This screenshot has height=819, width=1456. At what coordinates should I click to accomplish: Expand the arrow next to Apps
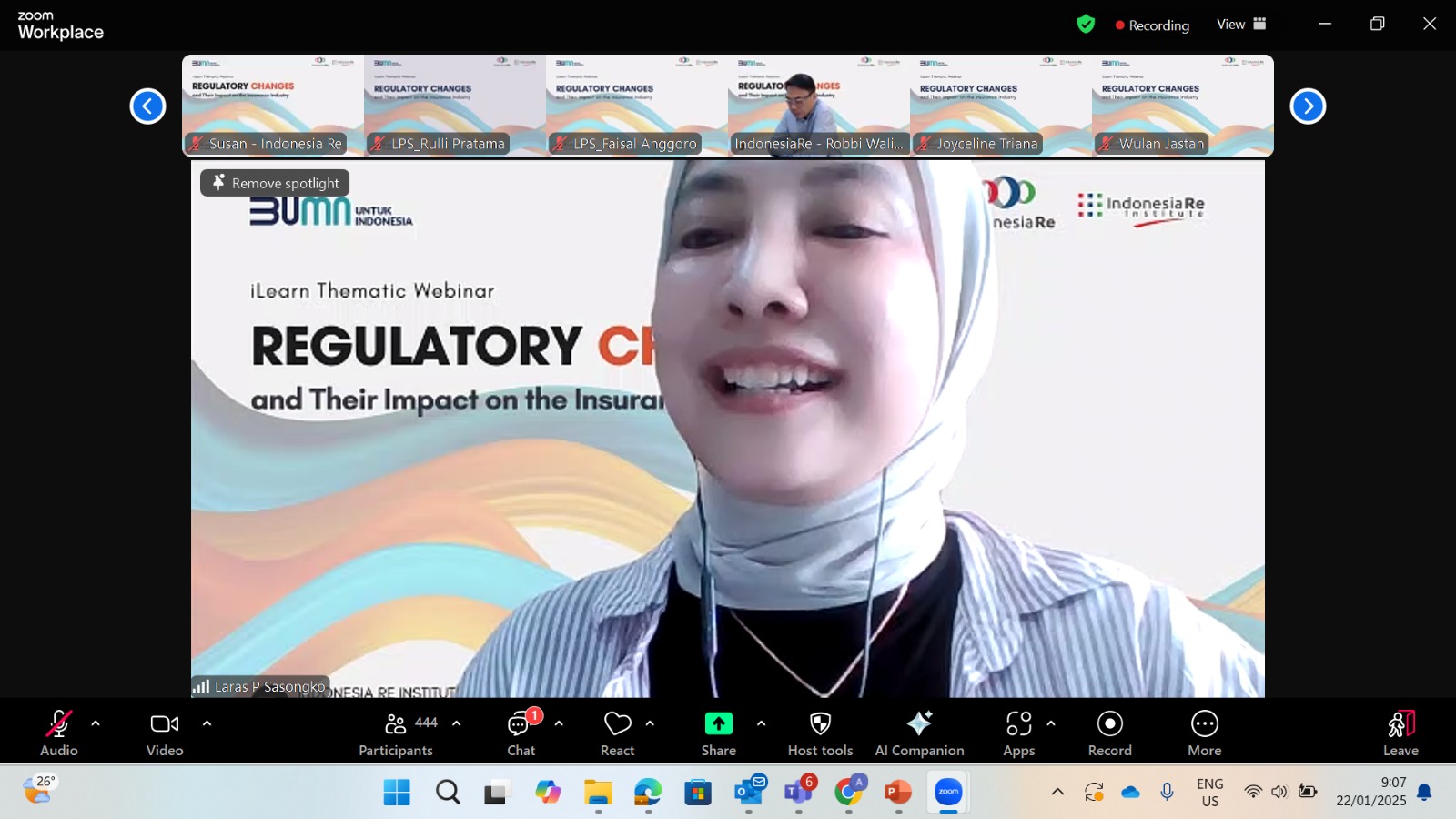[x=1051, y=723]
